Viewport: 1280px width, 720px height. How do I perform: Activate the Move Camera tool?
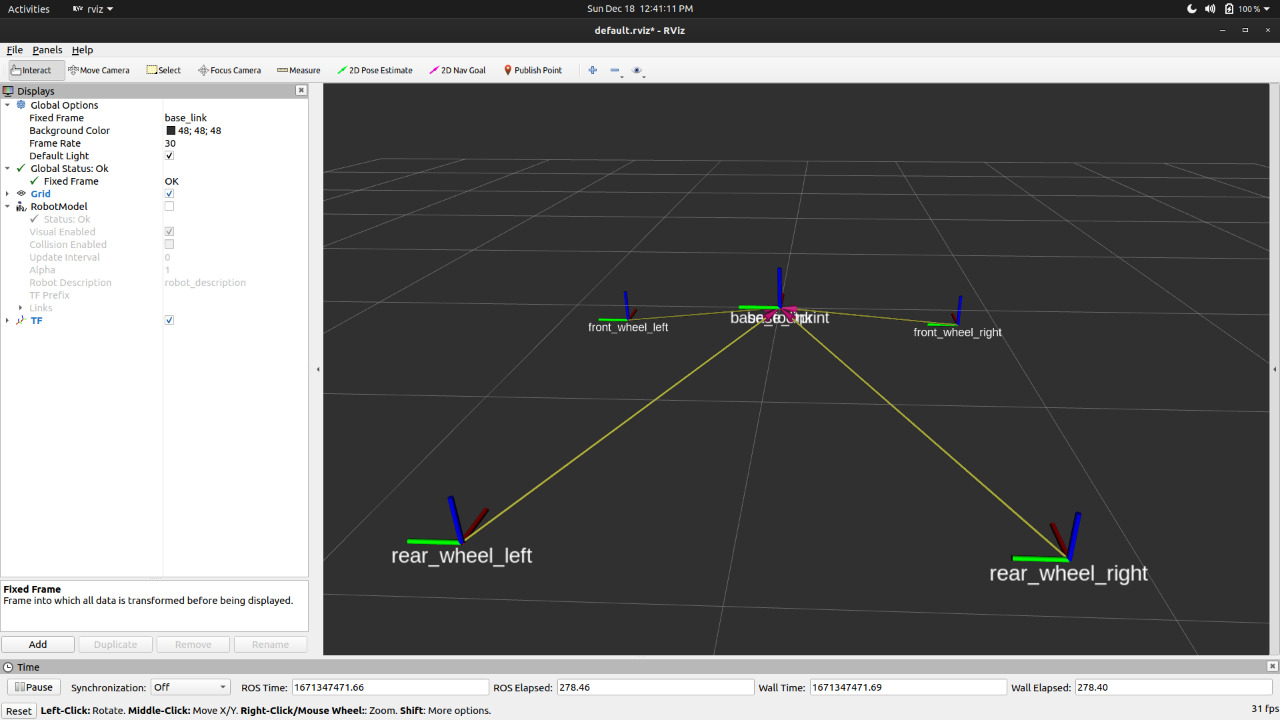point(98,70)
